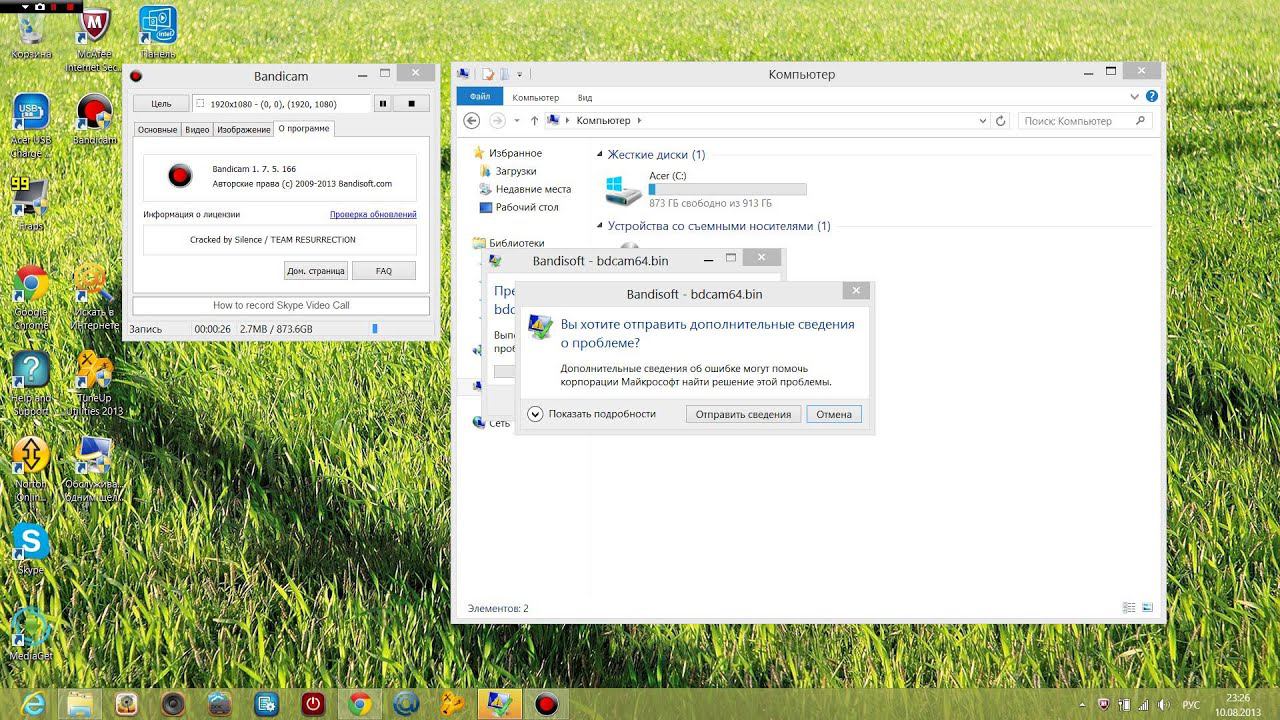Viewport: 1280px width, 720px height.
Task: Click the red Bandicam logo in About panel
Action: (180, 176)
